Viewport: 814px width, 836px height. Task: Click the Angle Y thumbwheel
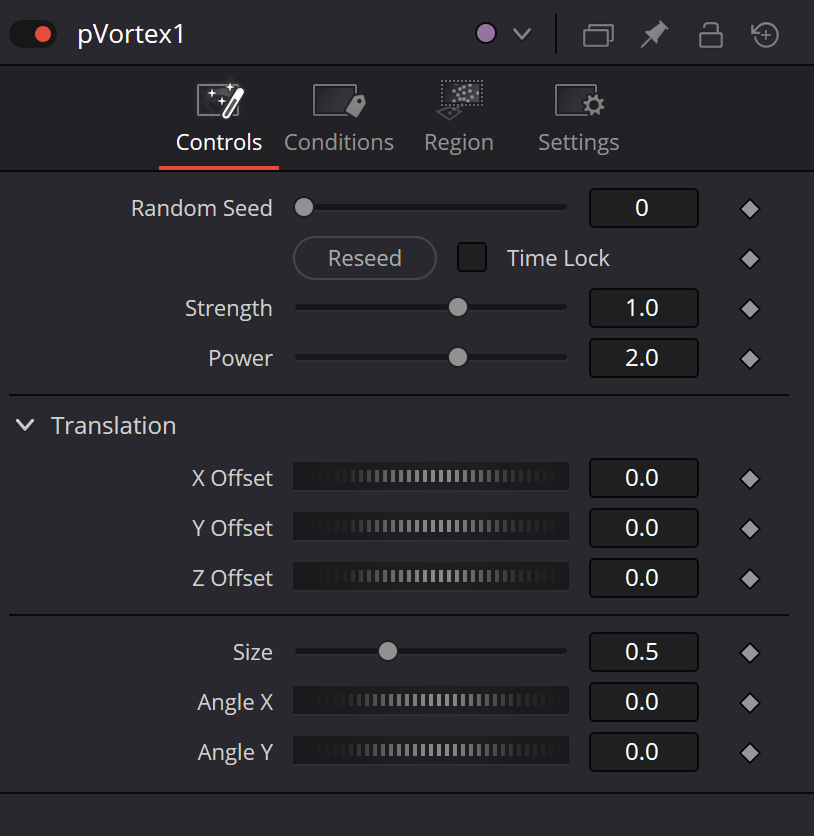click(x=431, y=750)
